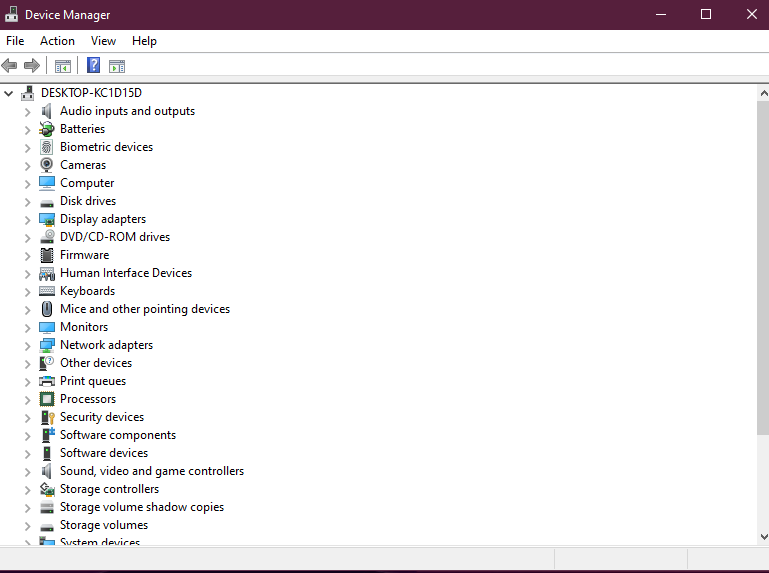Click the Storage controllers icon
Image resolution: width=769 pixels, height=573 pixels.
[x=47, y=489]
